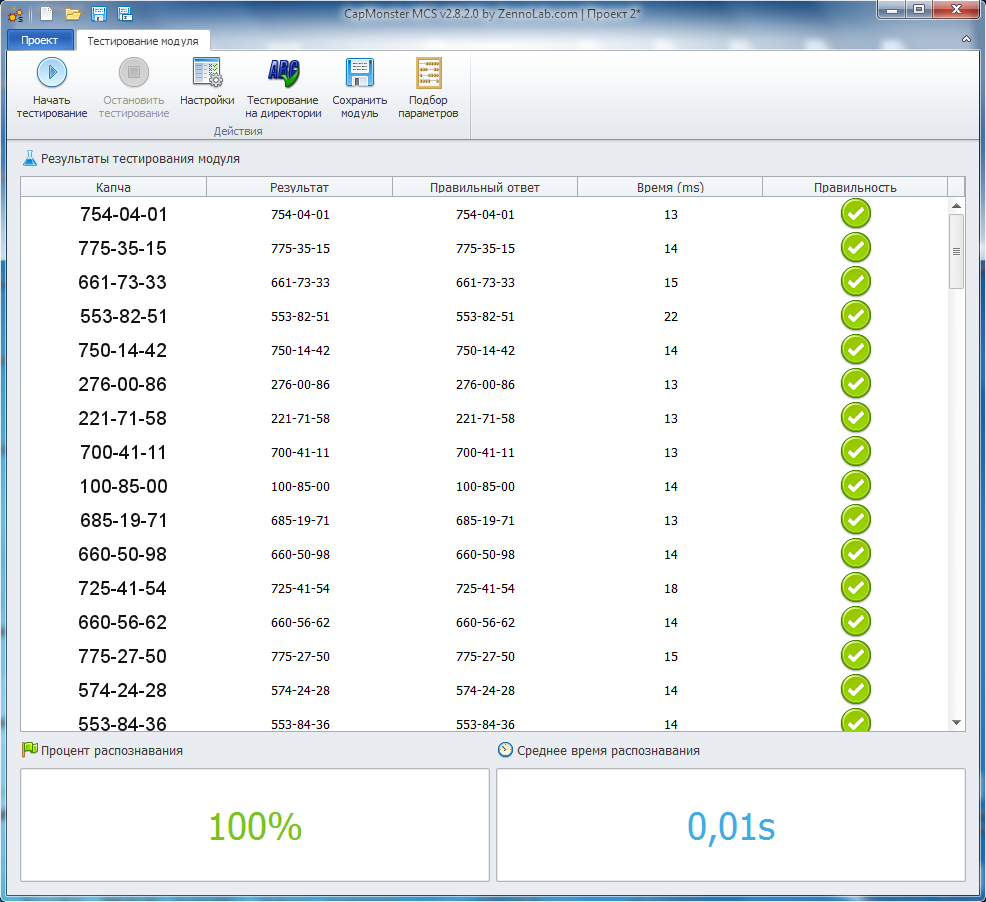
Task: Switch to the Проект tab
Action: pyautogui.click(x=40, y=41)
